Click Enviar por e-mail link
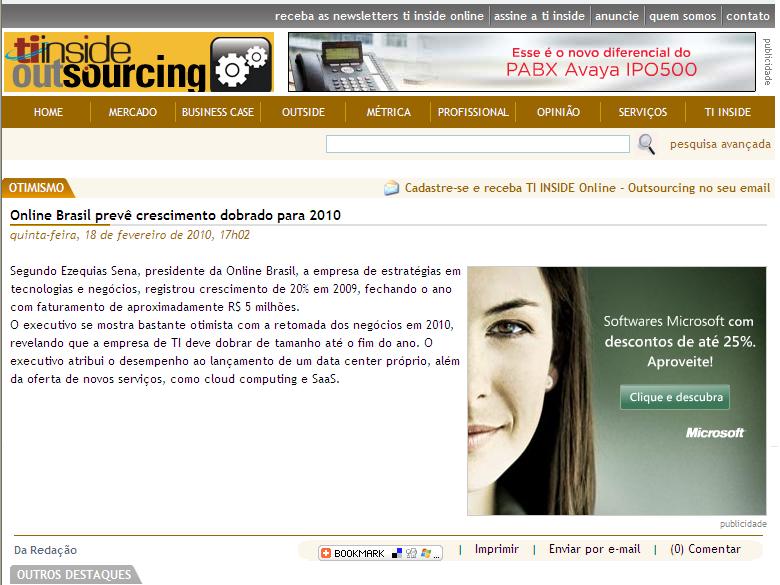This screenshot has height=585, width=780. (x=594, y=549)
